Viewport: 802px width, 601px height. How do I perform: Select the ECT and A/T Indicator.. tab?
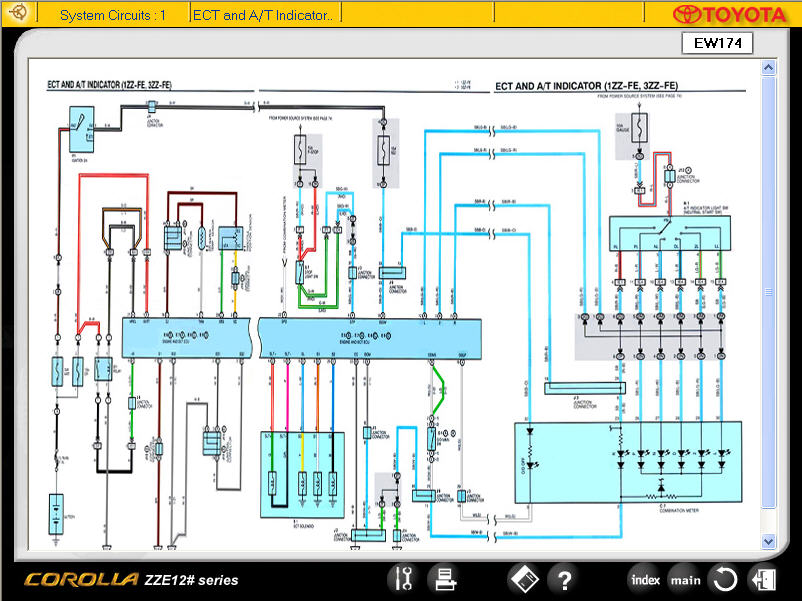point(264,15)
